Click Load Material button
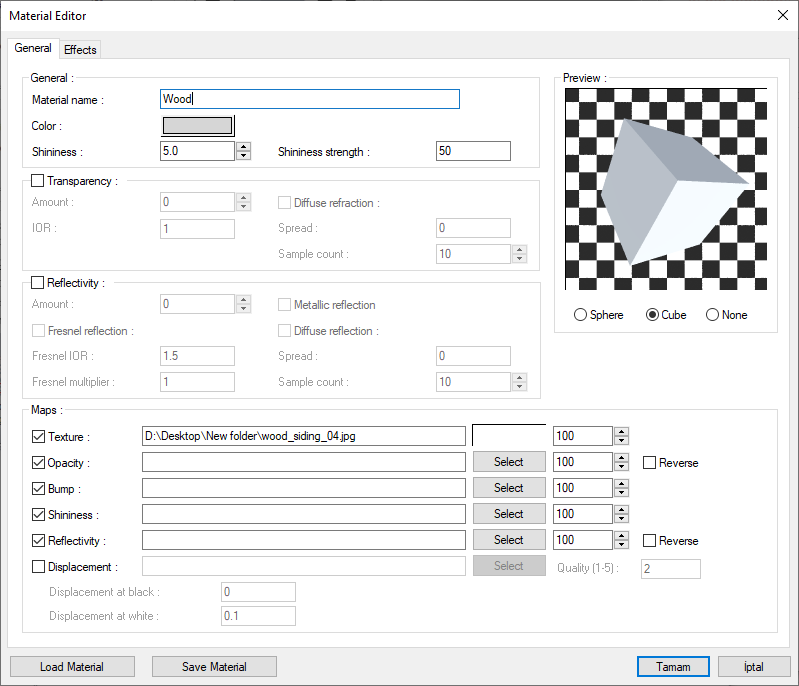Viewport: 799px width, 686px height. point(72,667)
